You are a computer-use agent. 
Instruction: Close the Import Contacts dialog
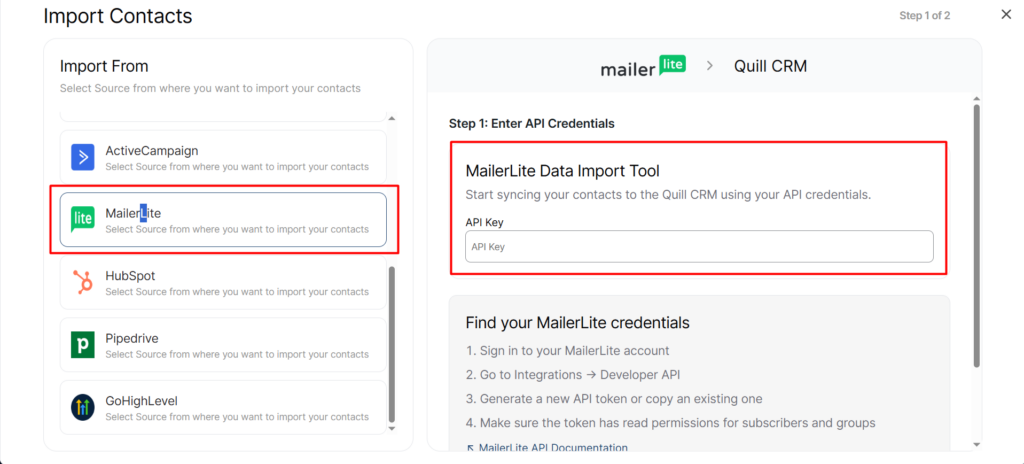coord(1006,14)
